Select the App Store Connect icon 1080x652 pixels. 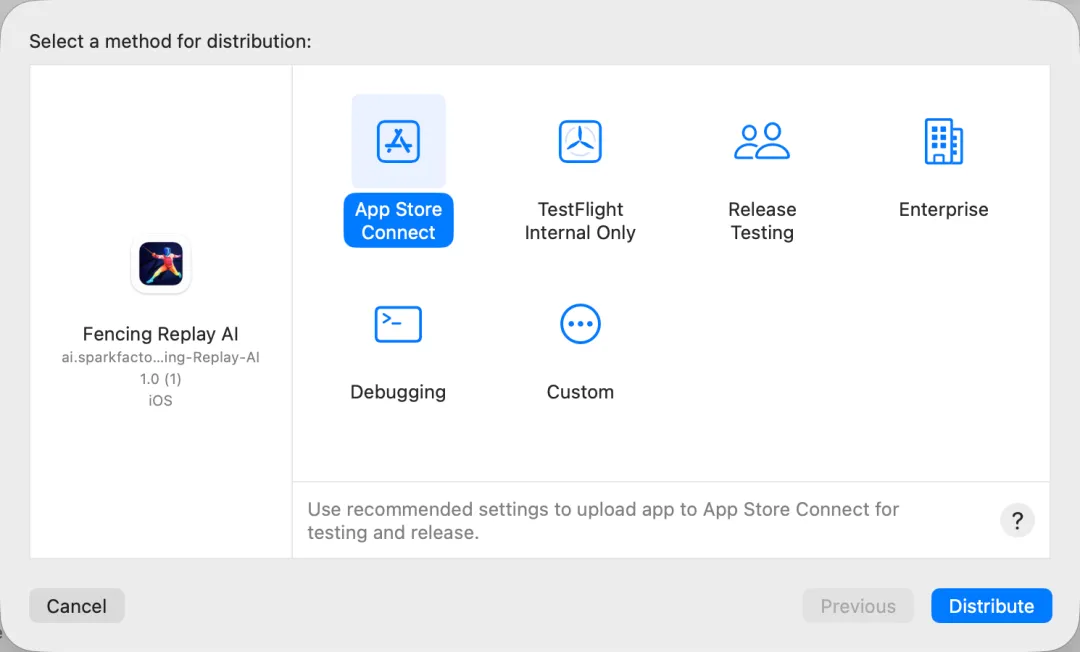(x=398, y=141)
